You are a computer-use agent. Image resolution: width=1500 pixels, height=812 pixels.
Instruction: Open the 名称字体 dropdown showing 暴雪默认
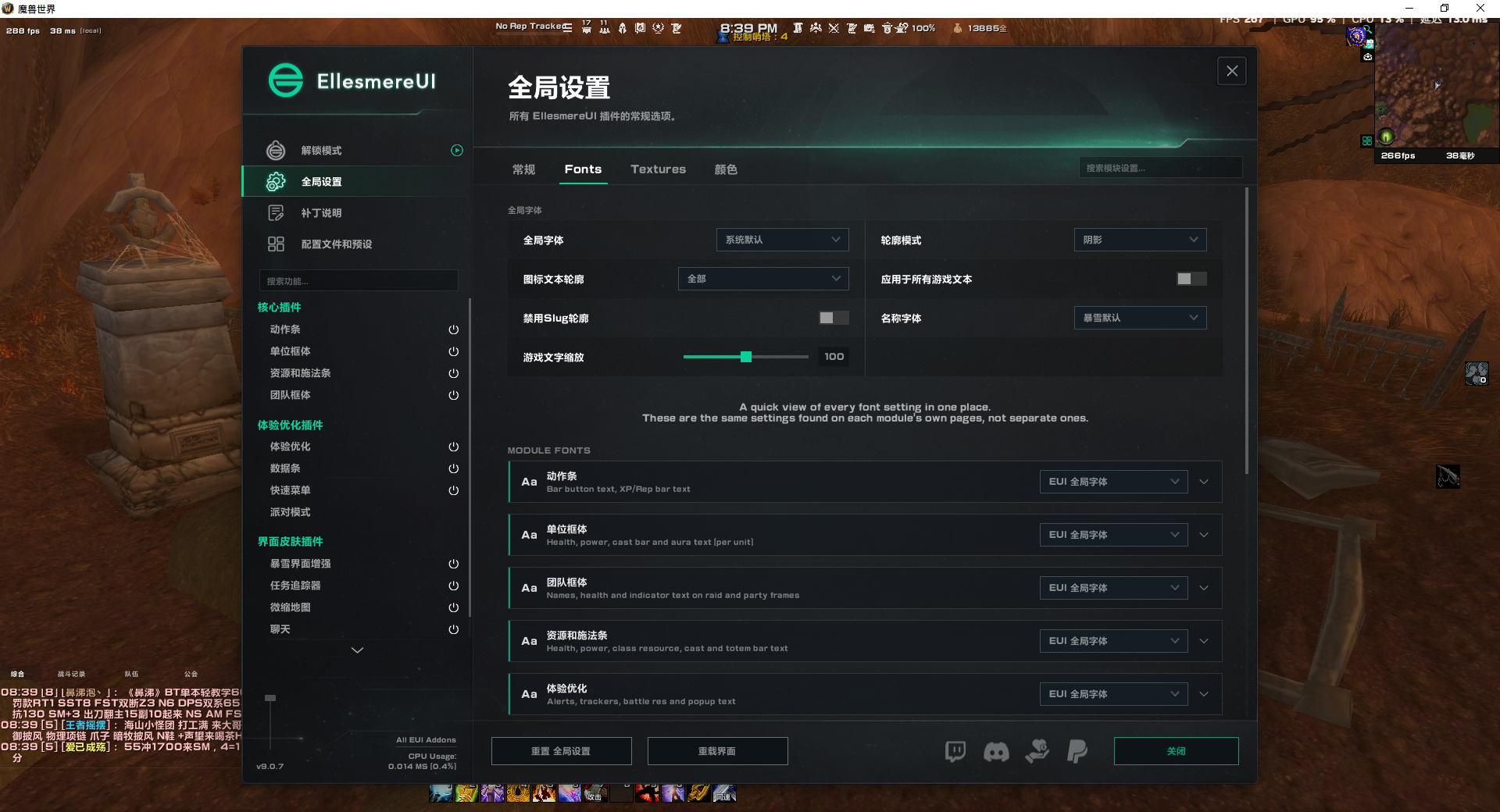[x=1140, y=318]
